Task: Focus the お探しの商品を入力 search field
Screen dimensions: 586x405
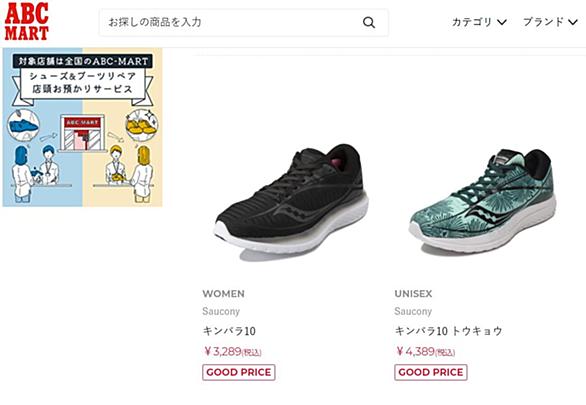Action: pos(243,22)
